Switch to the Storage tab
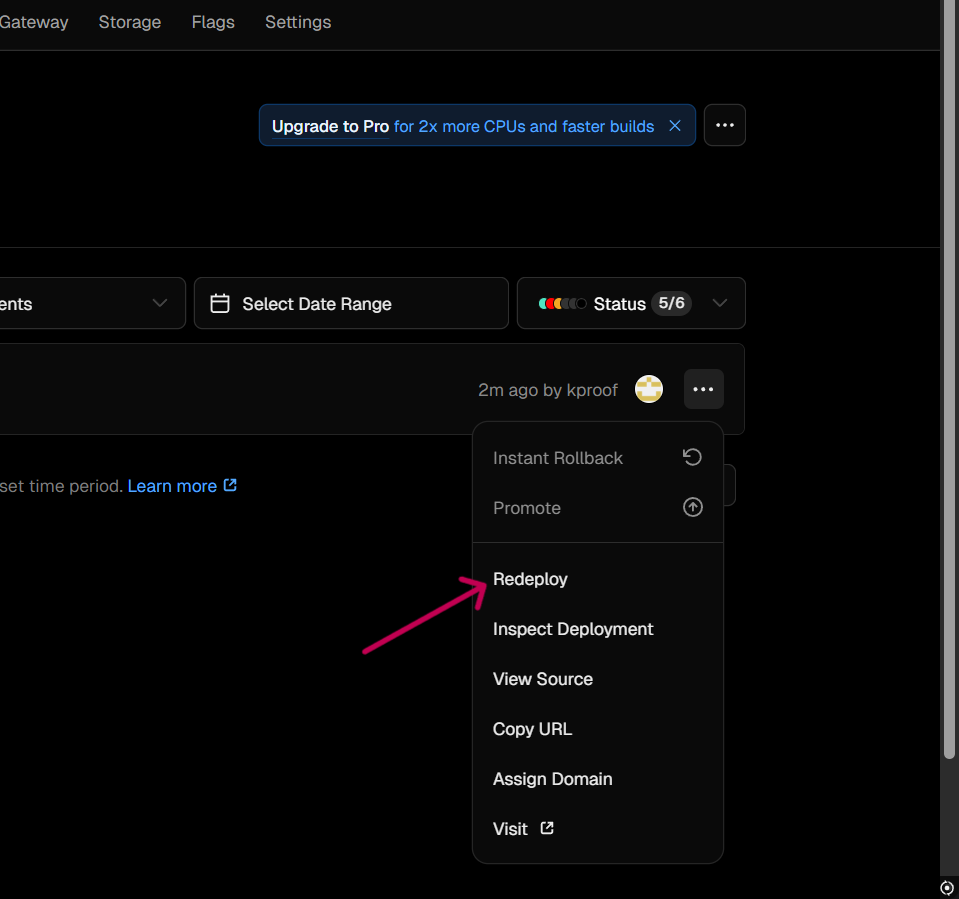Image resolution: width=959 pixels, height=899 pixels. [130, 22]
